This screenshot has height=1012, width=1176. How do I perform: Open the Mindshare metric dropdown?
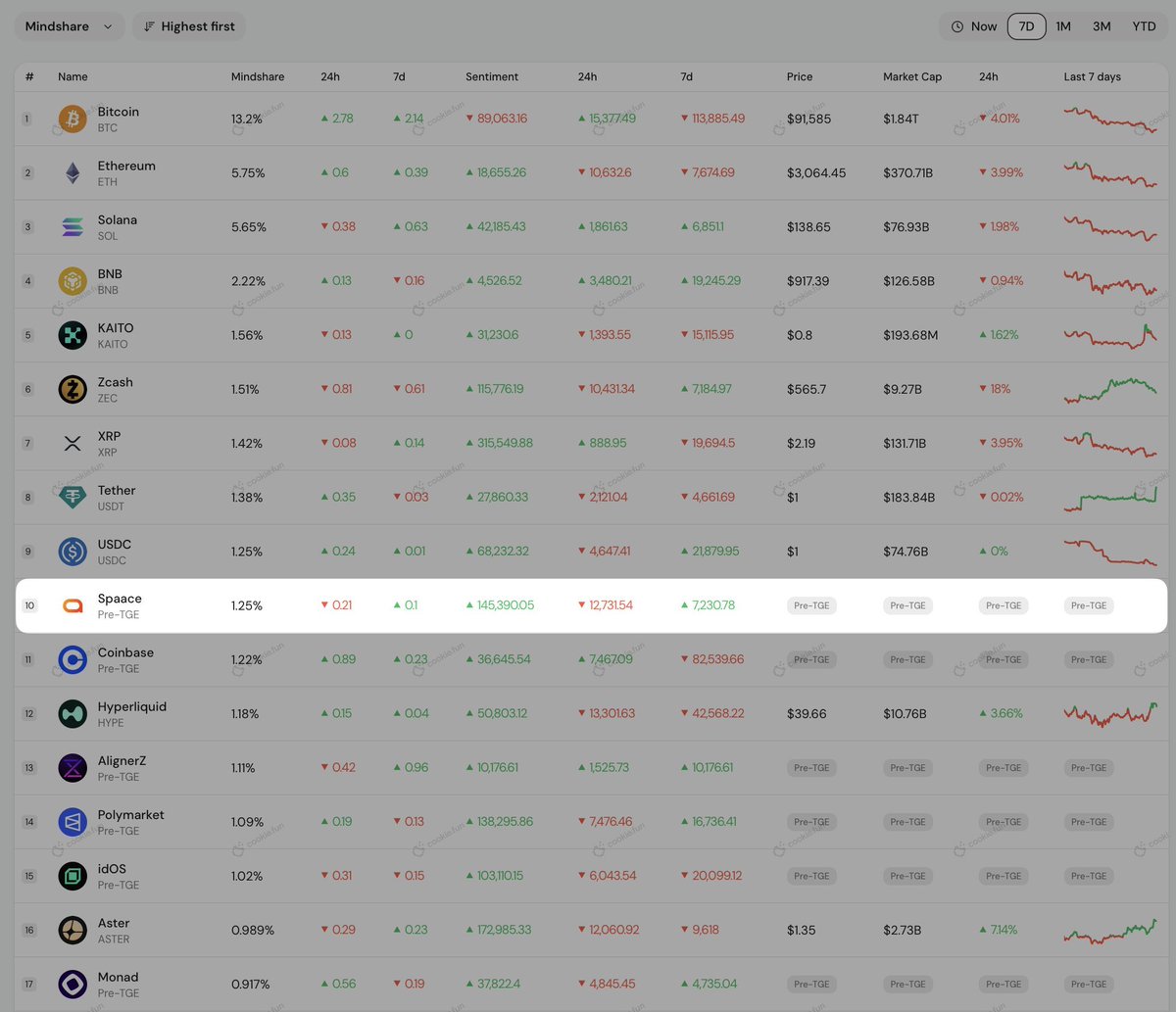tap(69, 26)
